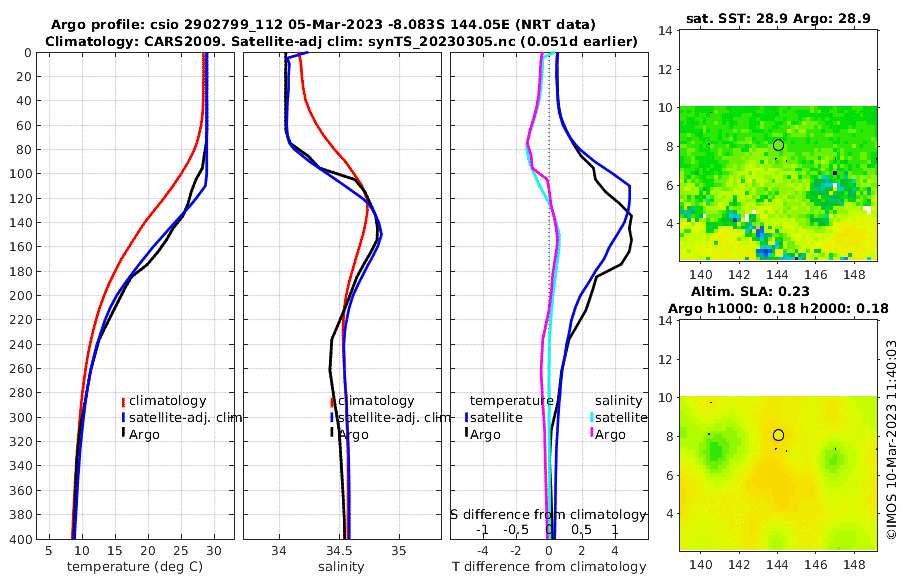Click the 'salinity' x-axis label
This screenshot has width=900, height=580.
point(342,567)
